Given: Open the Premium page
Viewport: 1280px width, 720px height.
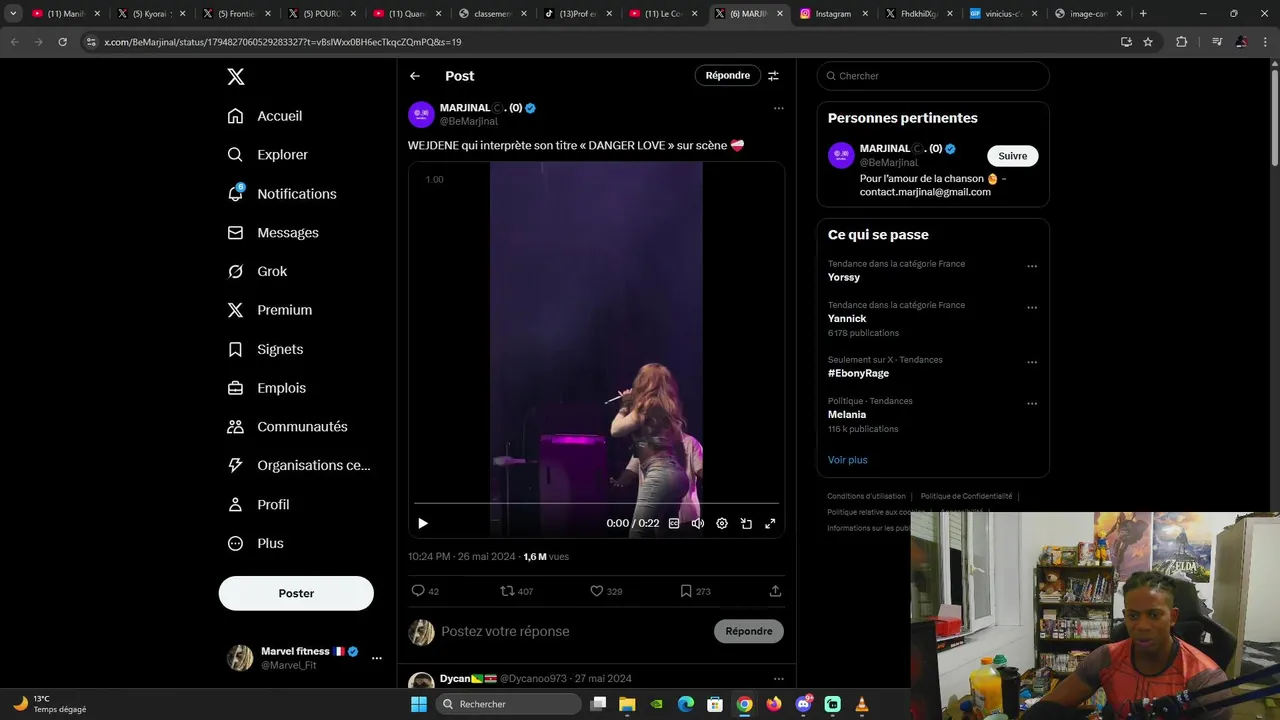Looking at the screenshot, I should tap(270, 310).
